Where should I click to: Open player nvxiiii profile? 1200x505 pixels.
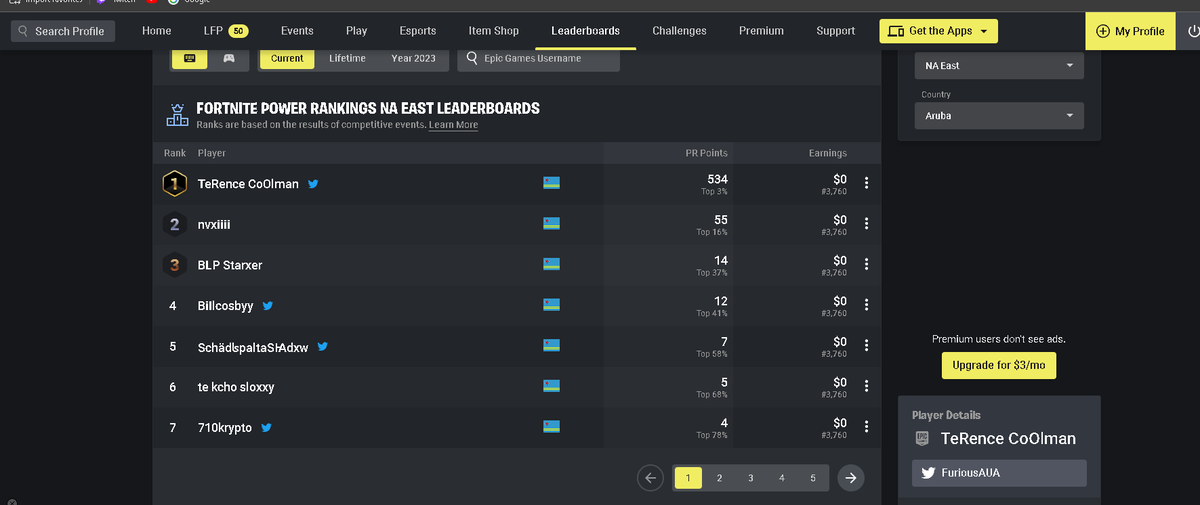(x=214, y=224)
